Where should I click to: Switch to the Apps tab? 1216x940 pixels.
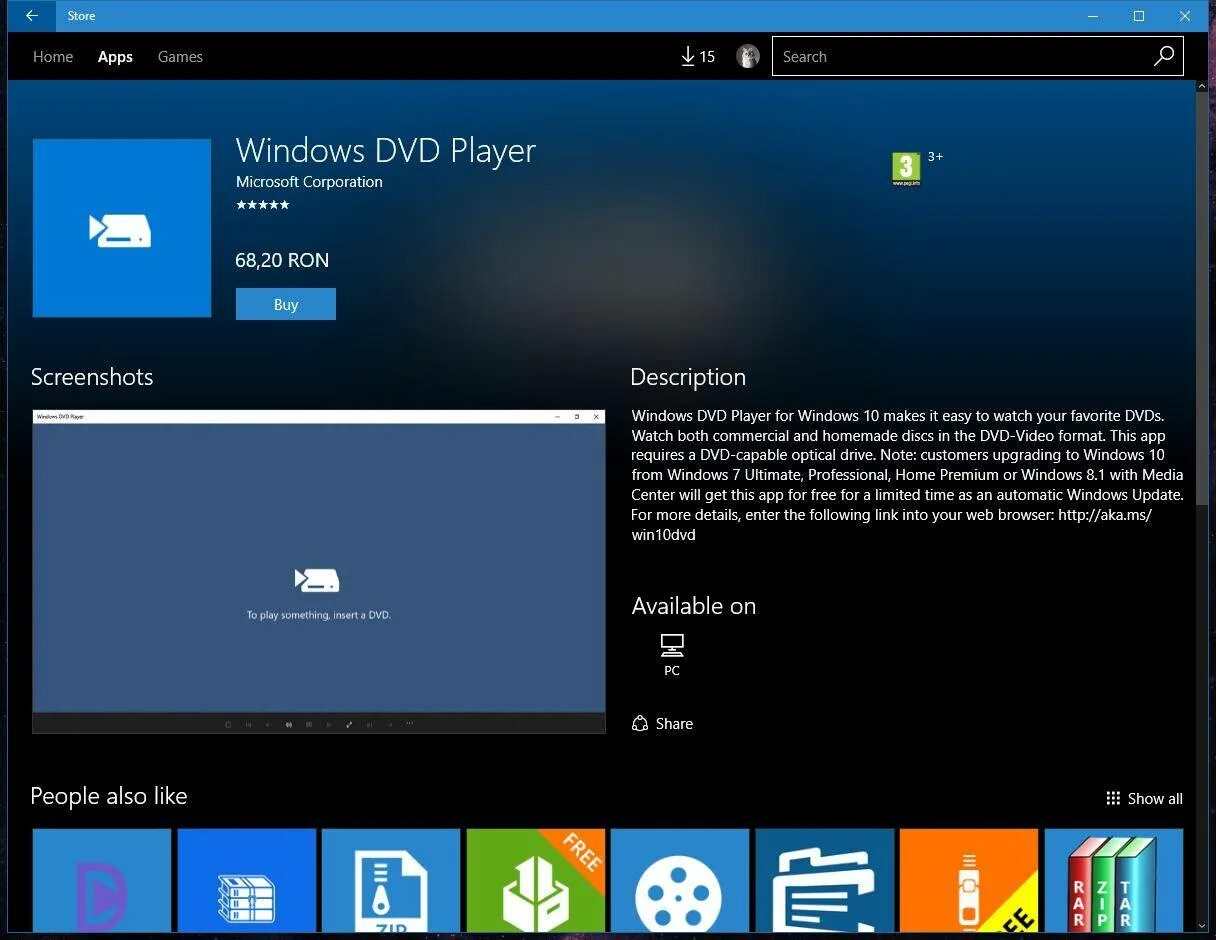tap(115, 57)
